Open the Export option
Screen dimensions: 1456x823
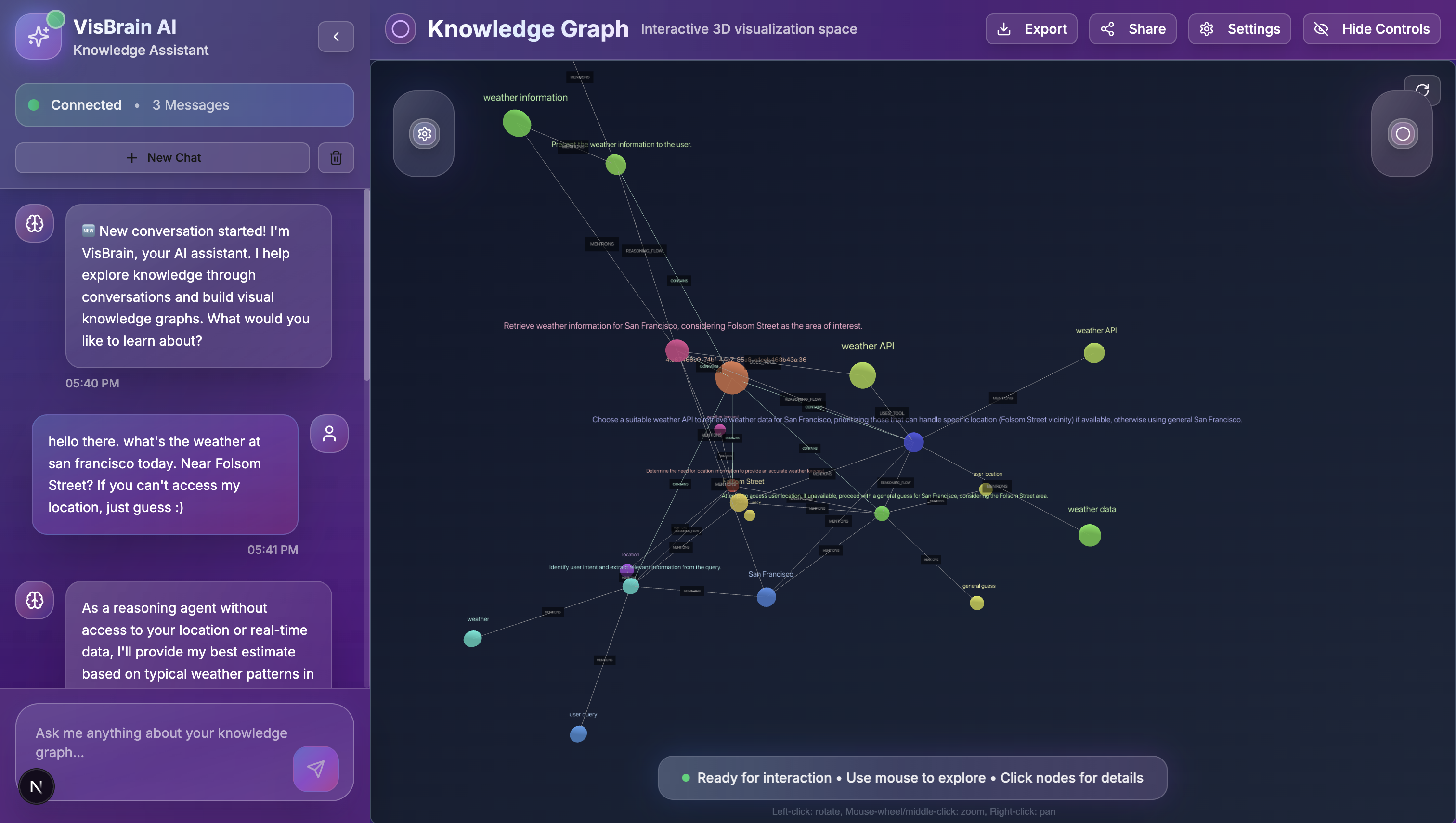(x=1031, y=29)
